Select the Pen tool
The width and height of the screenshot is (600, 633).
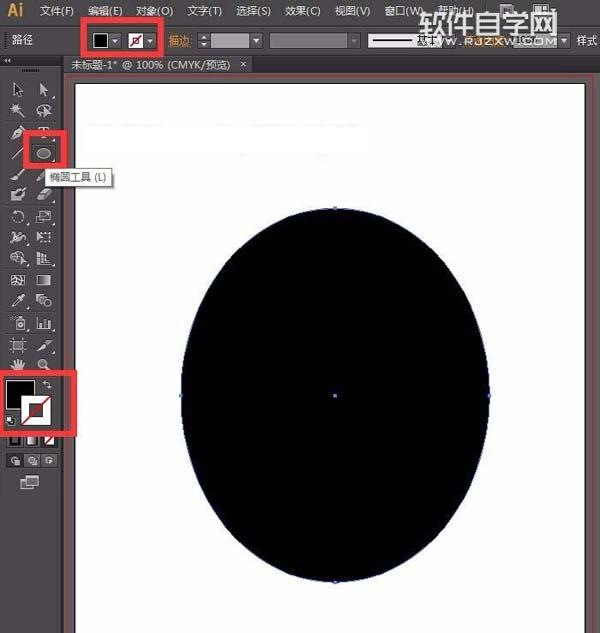coord(17,132)
